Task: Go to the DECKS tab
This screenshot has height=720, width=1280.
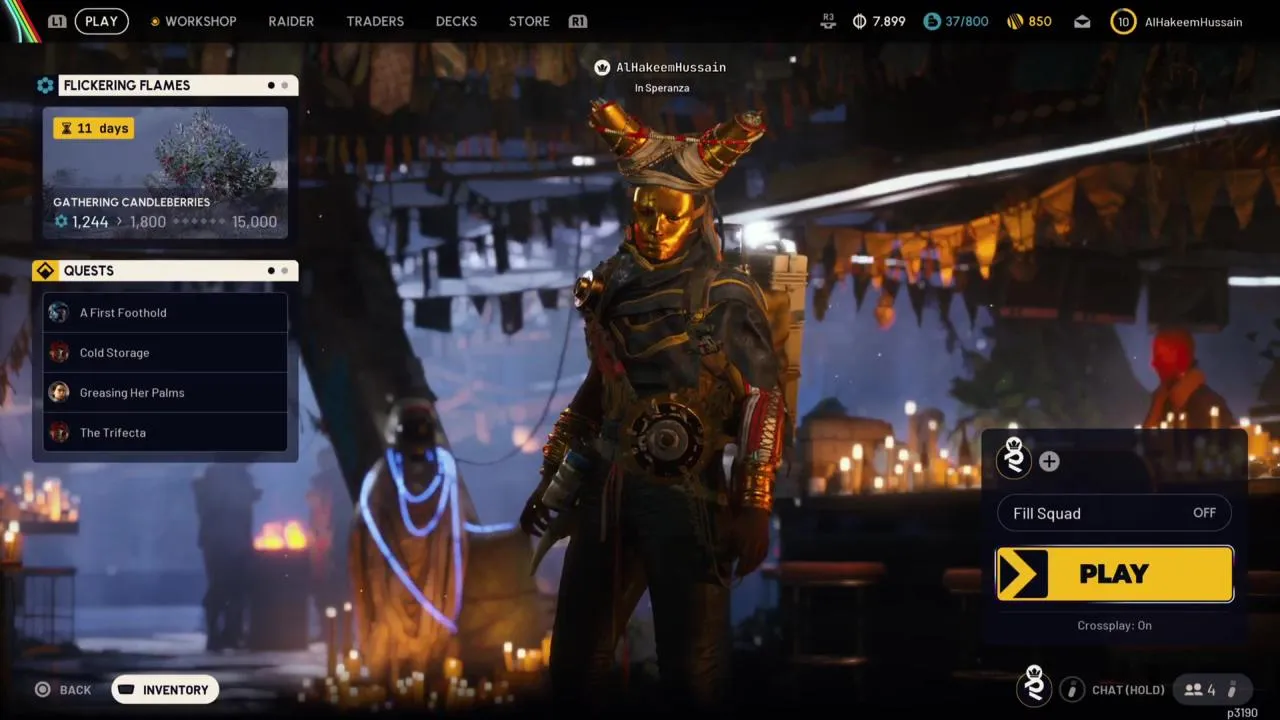Action: (x=456, y=21)
